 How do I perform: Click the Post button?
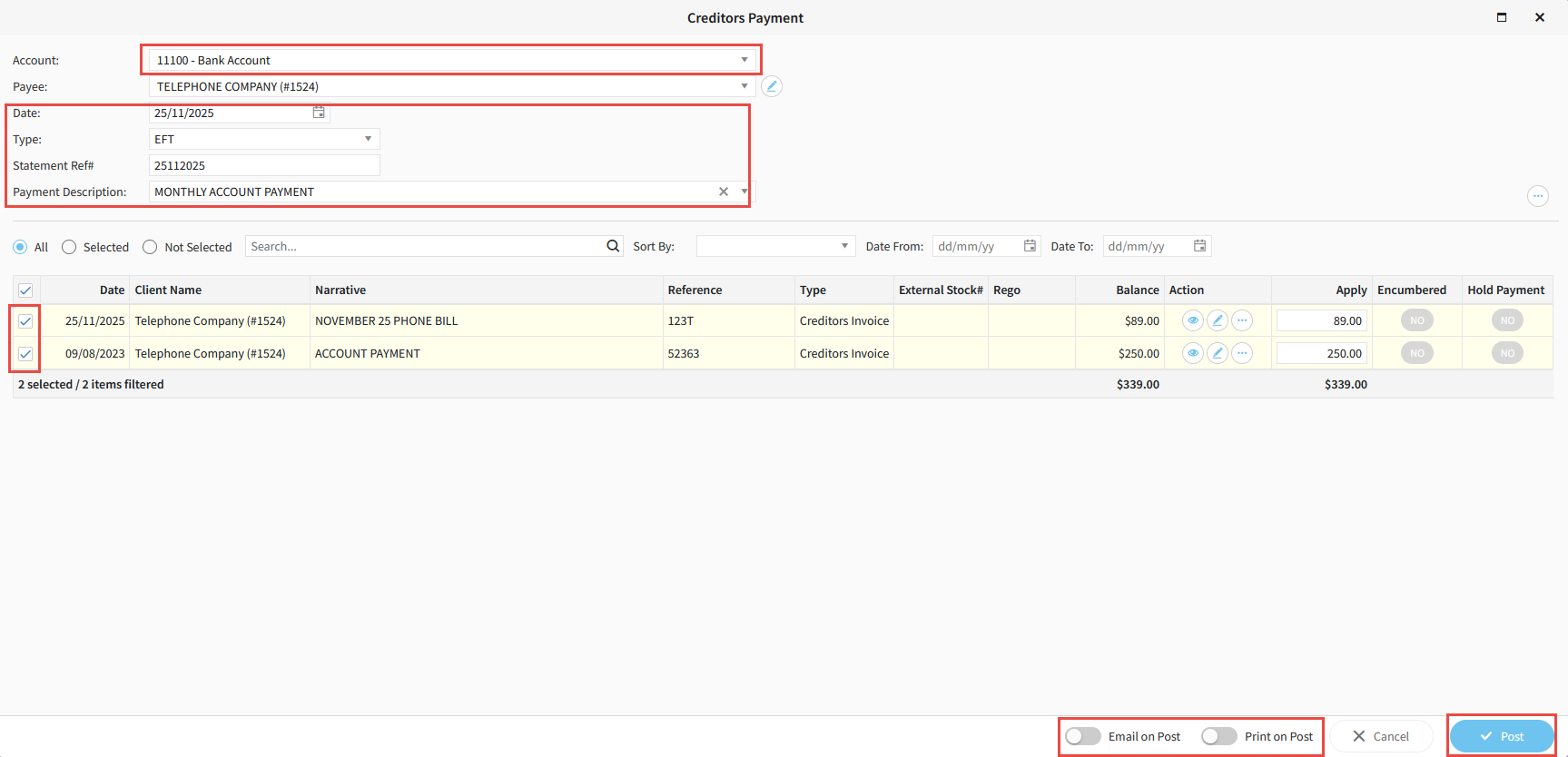tap(1502, 736)
